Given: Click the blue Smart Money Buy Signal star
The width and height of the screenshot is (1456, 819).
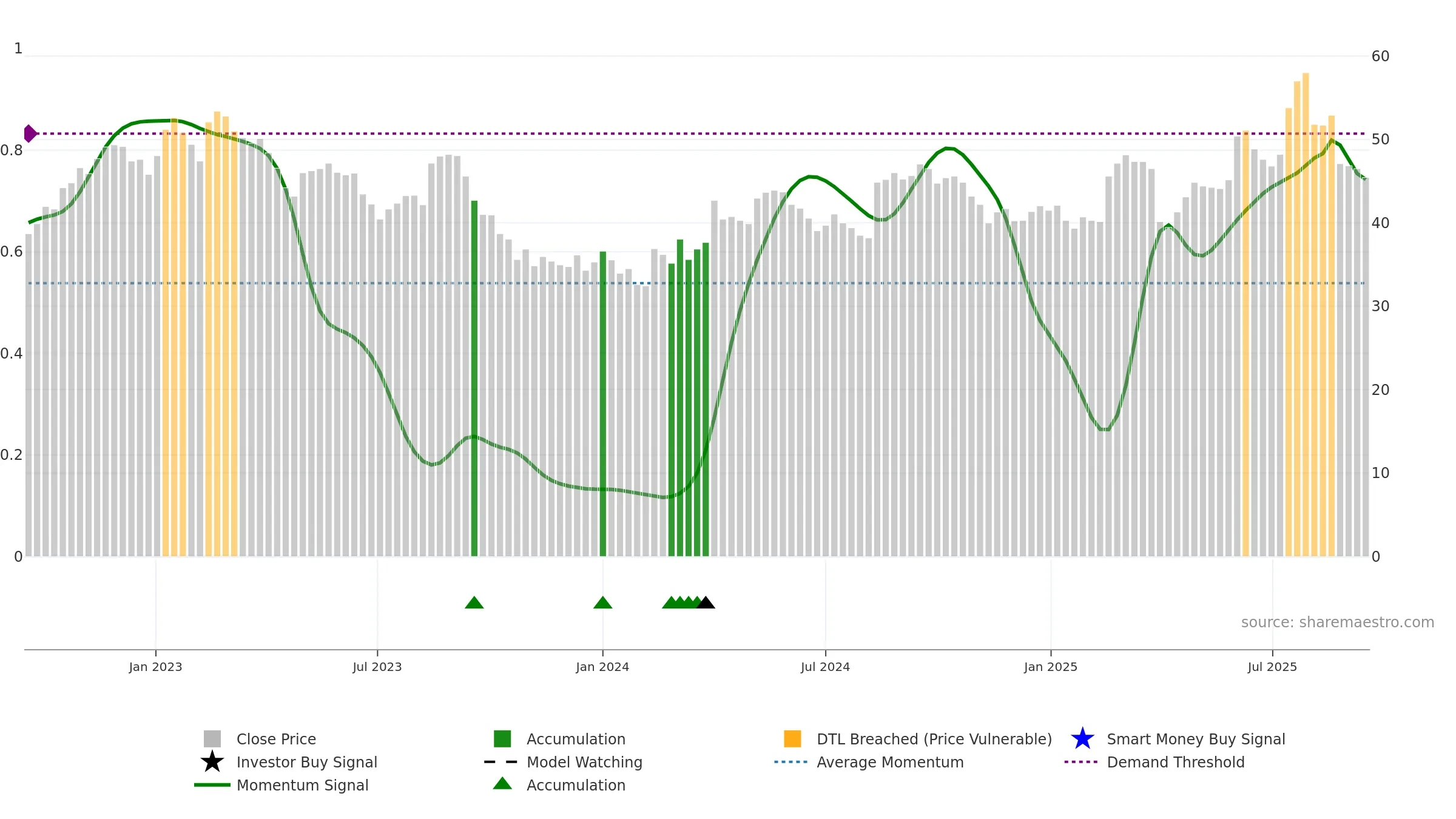Looking at the screenshot, I should tap(1082, 738).
